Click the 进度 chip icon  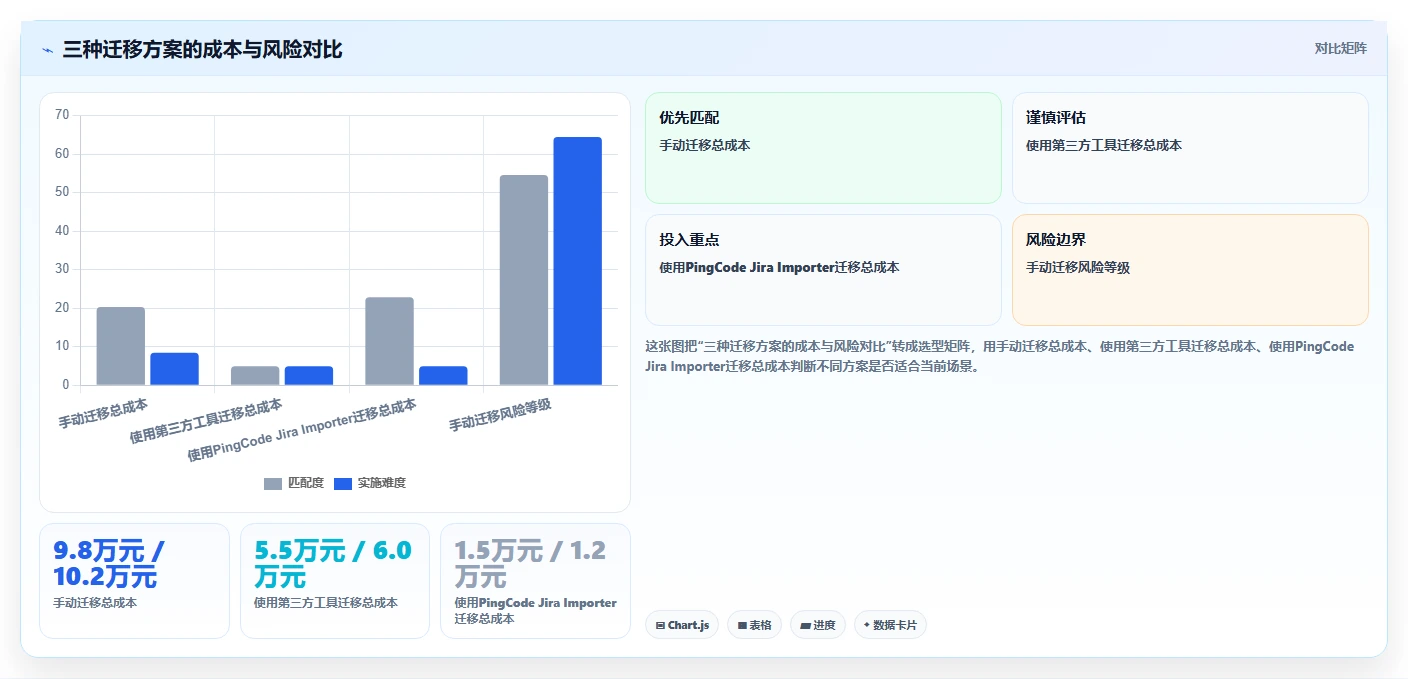pyautogui.click(x=805, y=626)
